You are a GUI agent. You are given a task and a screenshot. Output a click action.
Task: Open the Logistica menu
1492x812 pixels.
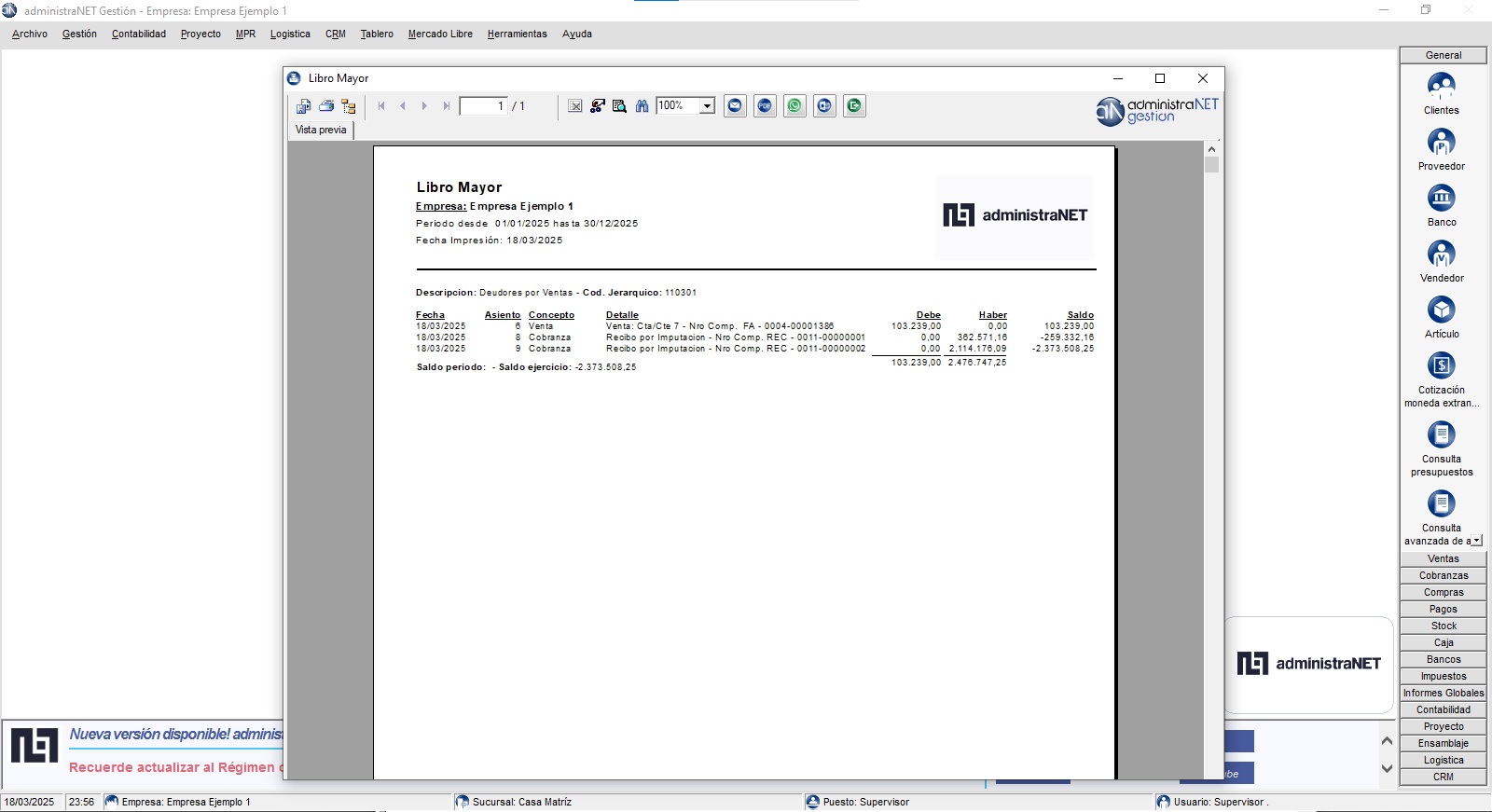290,34
